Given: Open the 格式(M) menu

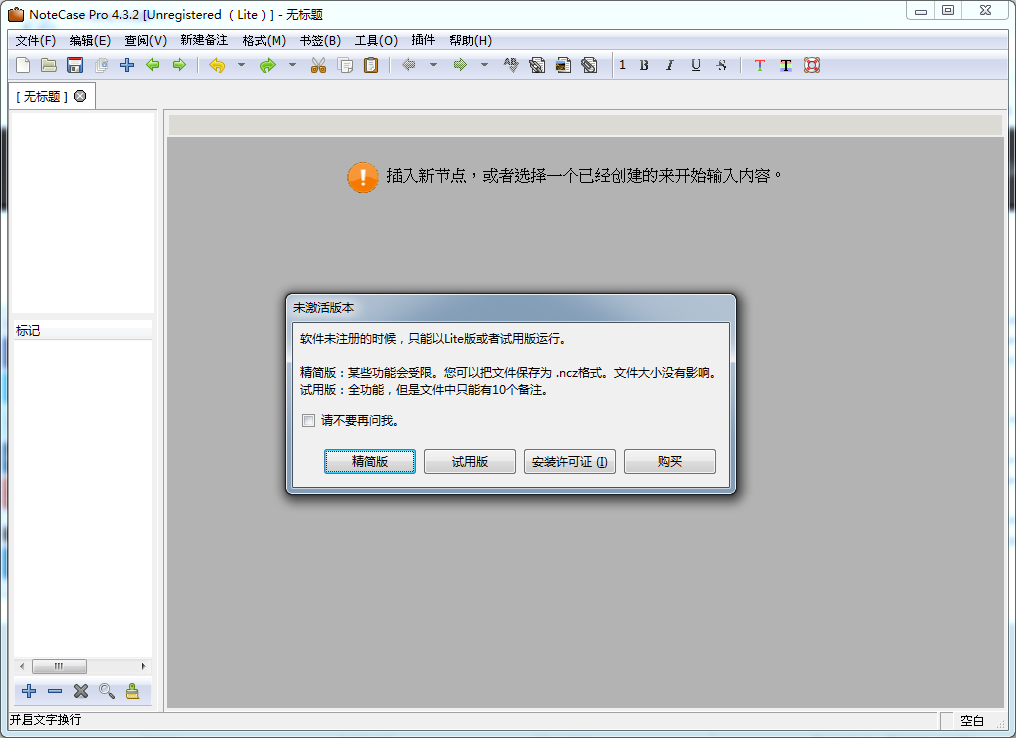Looking at the screenshot, I should tap(264, 41).
